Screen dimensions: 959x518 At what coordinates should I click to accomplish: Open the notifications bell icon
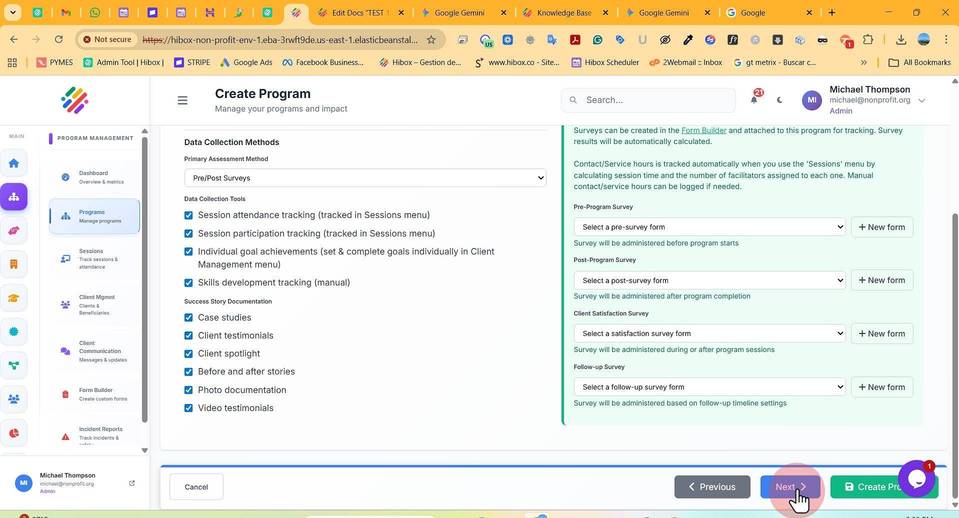pos(754,100)
